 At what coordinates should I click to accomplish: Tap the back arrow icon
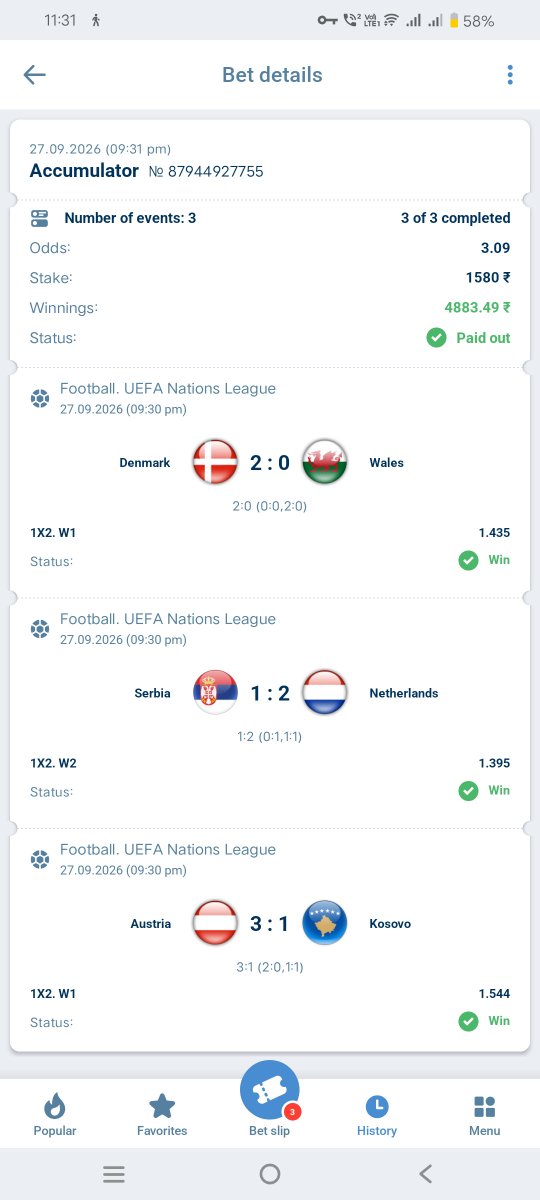click(x=35, y=75)
